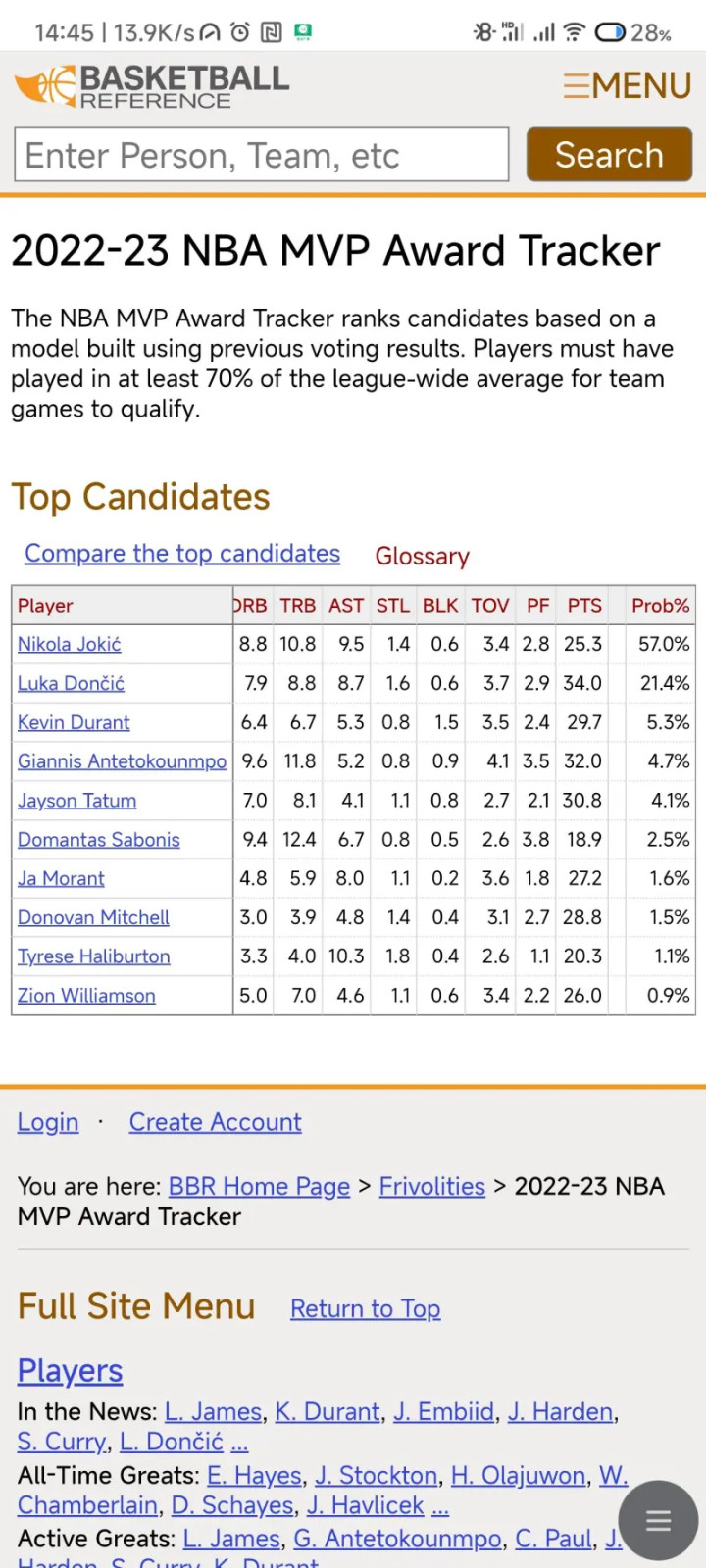Image resolution: width=706 pixels, height=1568 pixels.
Task: Click the Search button
Action: (610, 155)
